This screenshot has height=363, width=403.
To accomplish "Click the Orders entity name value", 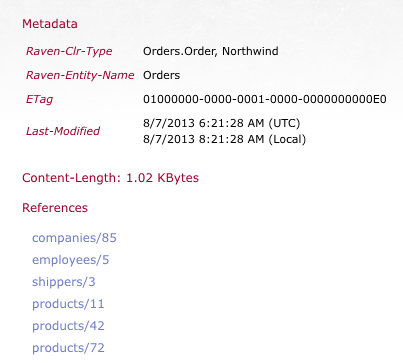I will tap(161, 75).
